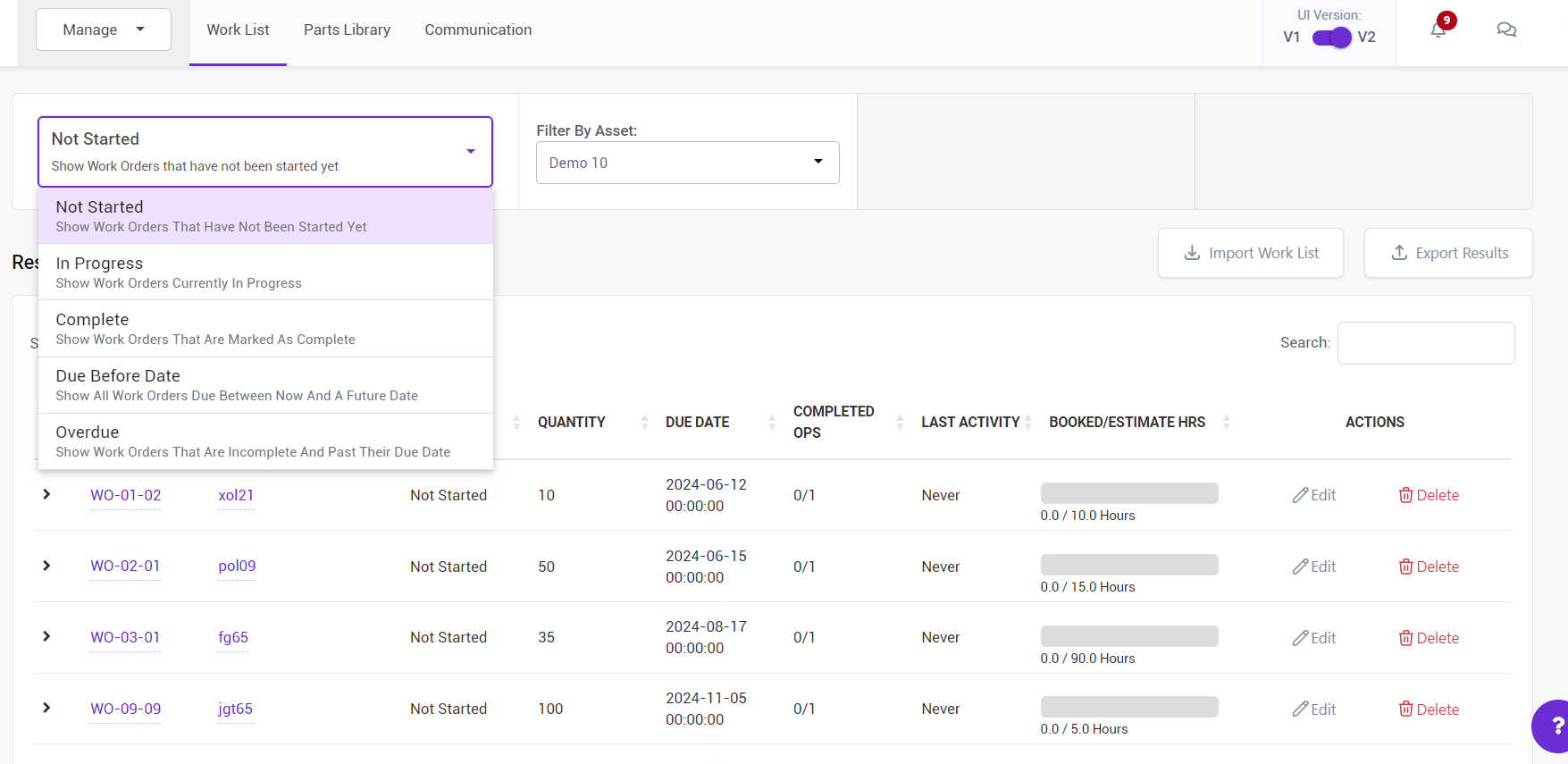Collapse the Not Started status filter dropdown
This screenshot has width=1568, height=764.
(265, 151)
